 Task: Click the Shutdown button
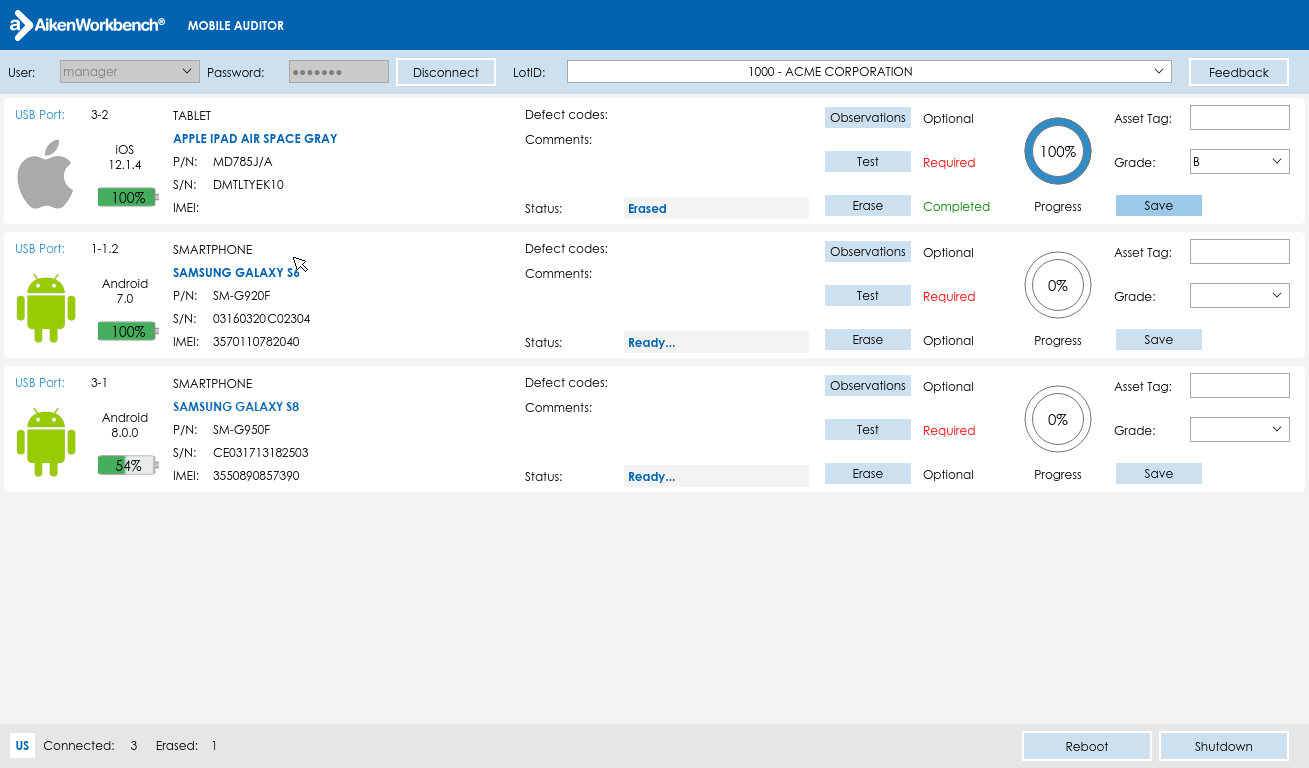1224,746
